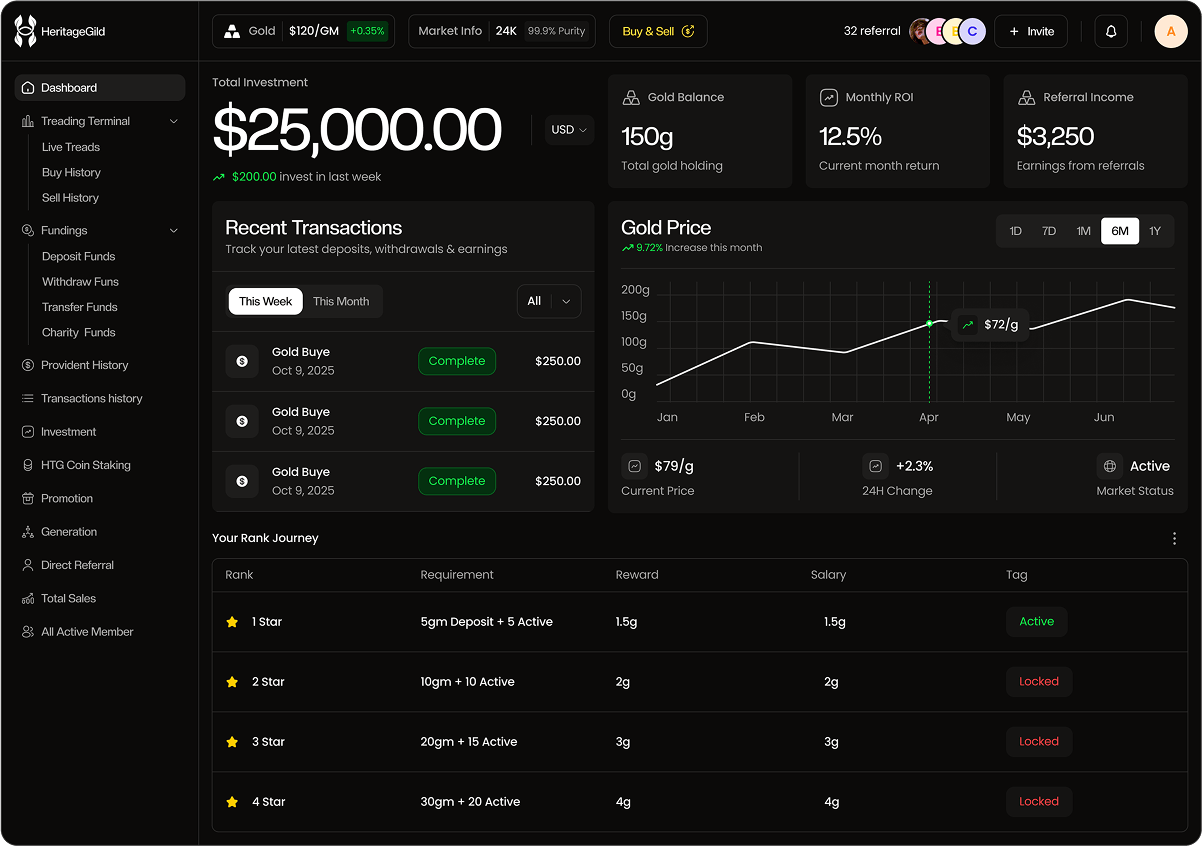Click the Market Status globe icon
The height and width of the screenshot is (846, 1202).
tap(1108, 466)
